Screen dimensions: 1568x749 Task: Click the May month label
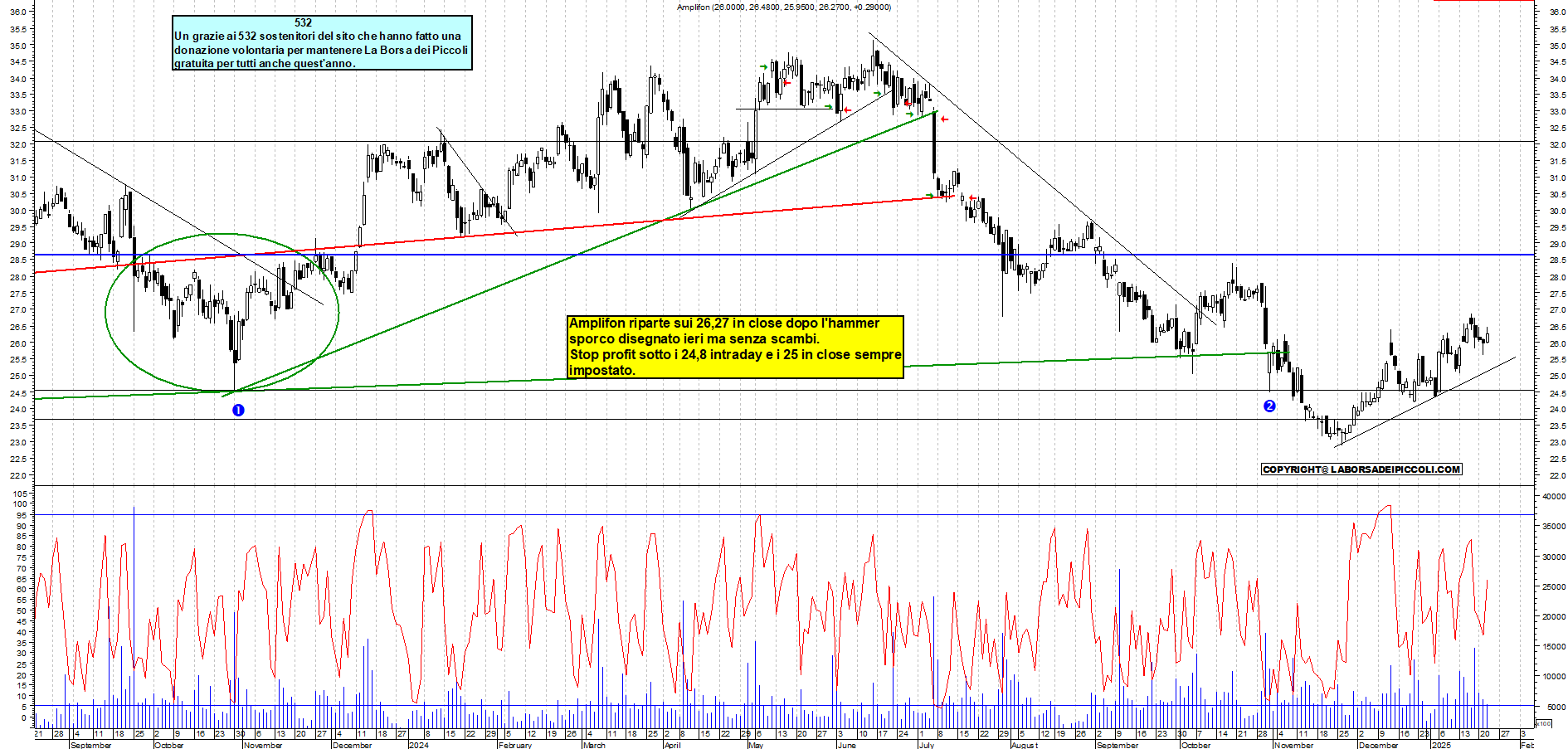[755, 745]
